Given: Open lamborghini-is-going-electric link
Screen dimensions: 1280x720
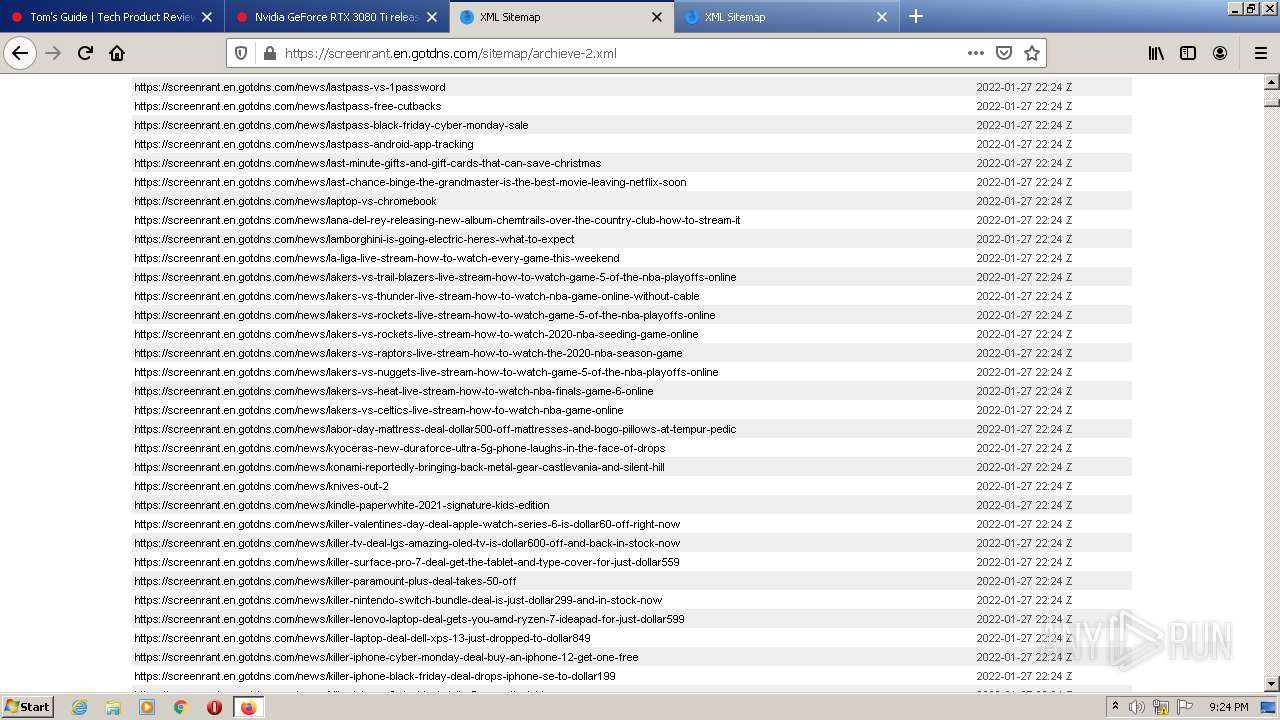Looking at the screenshot, I should coord(354,239).
